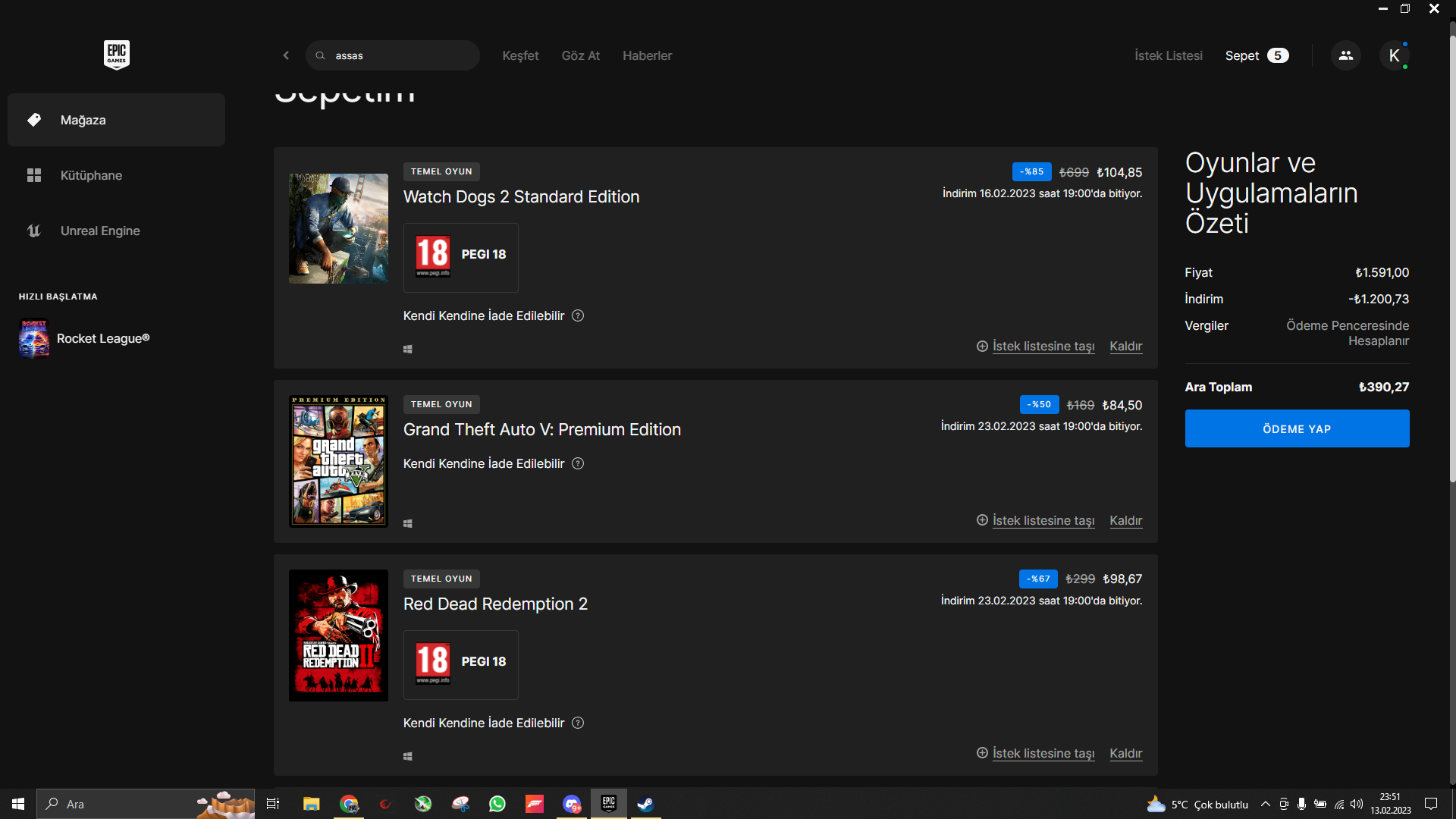Open WhatsApp from taskbar

point(497,804)
